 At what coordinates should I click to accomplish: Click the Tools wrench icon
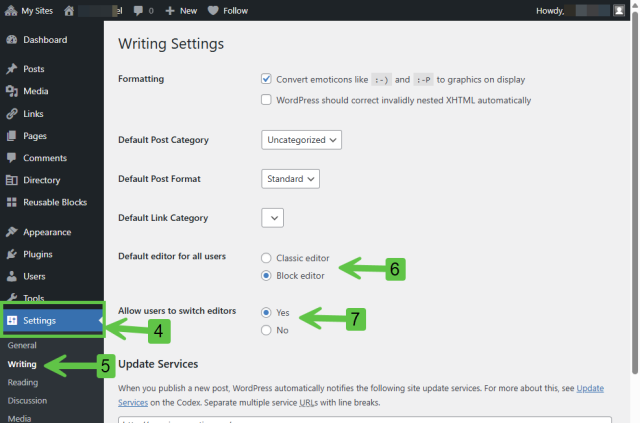12,297
